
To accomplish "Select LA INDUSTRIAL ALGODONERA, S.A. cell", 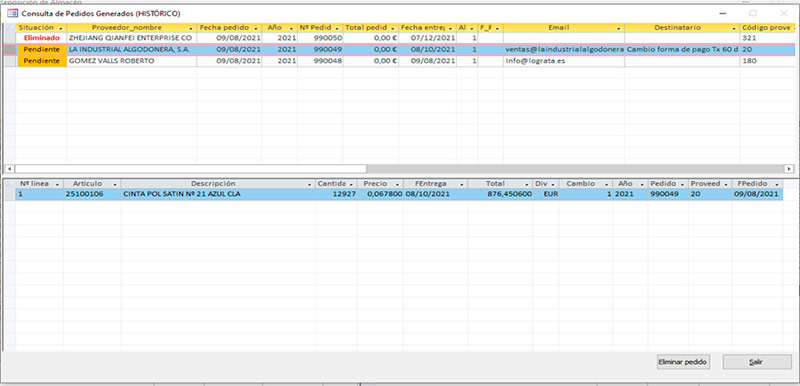I will 132,49.
